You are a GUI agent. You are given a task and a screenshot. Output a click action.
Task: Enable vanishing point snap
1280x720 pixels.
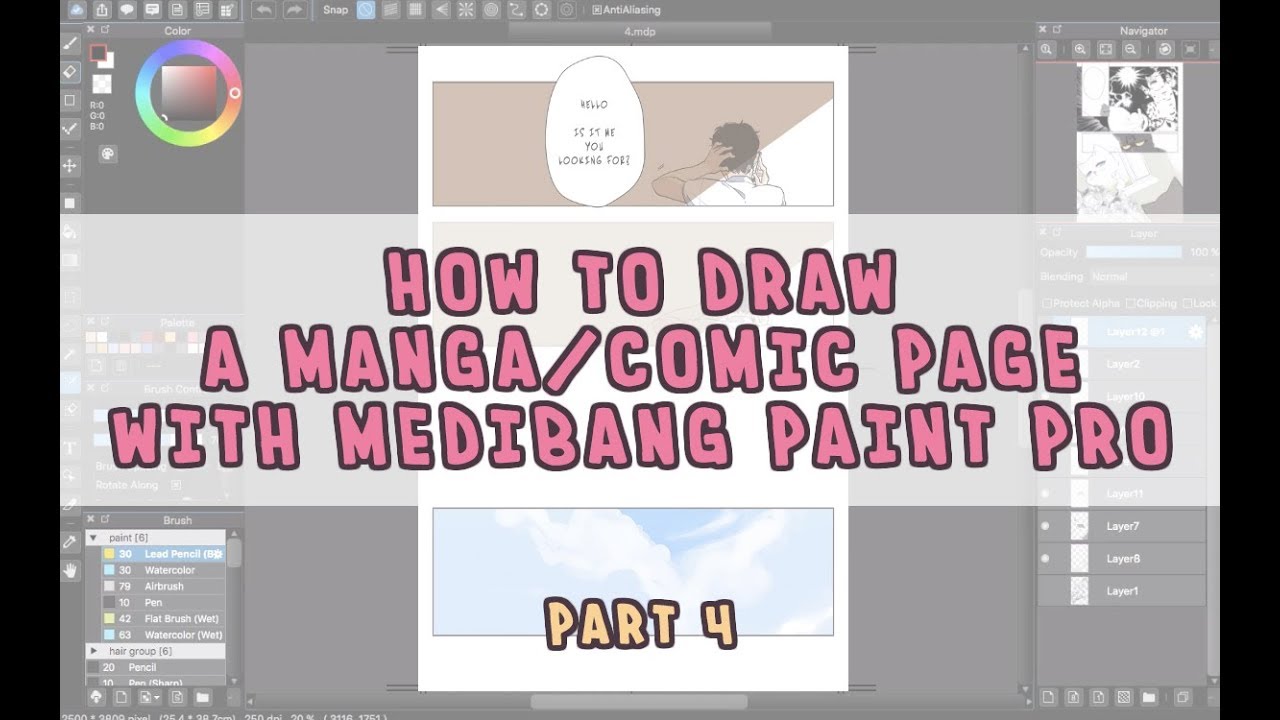(441, 10)
